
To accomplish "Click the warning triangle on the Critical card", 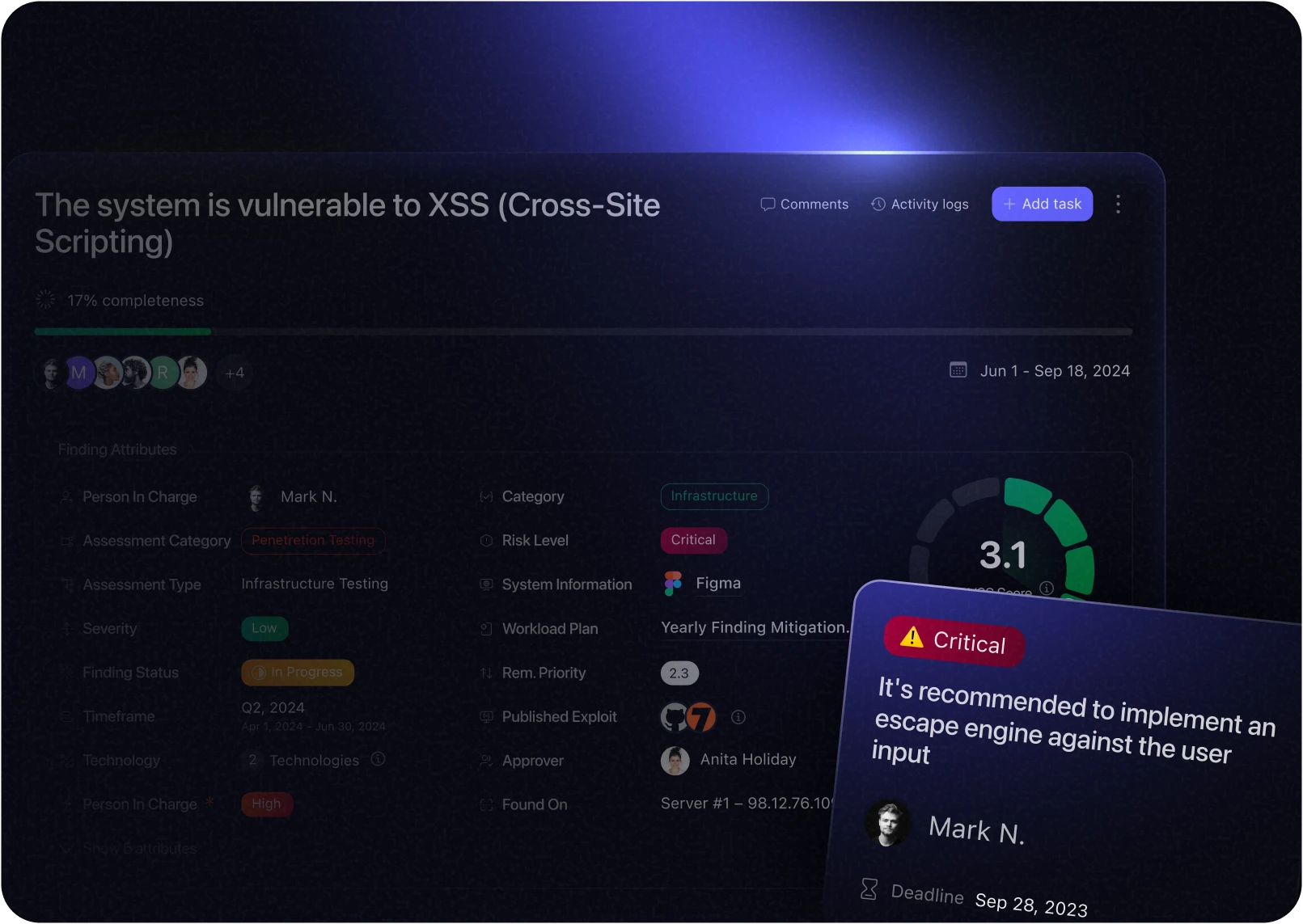I will [912, 637].
